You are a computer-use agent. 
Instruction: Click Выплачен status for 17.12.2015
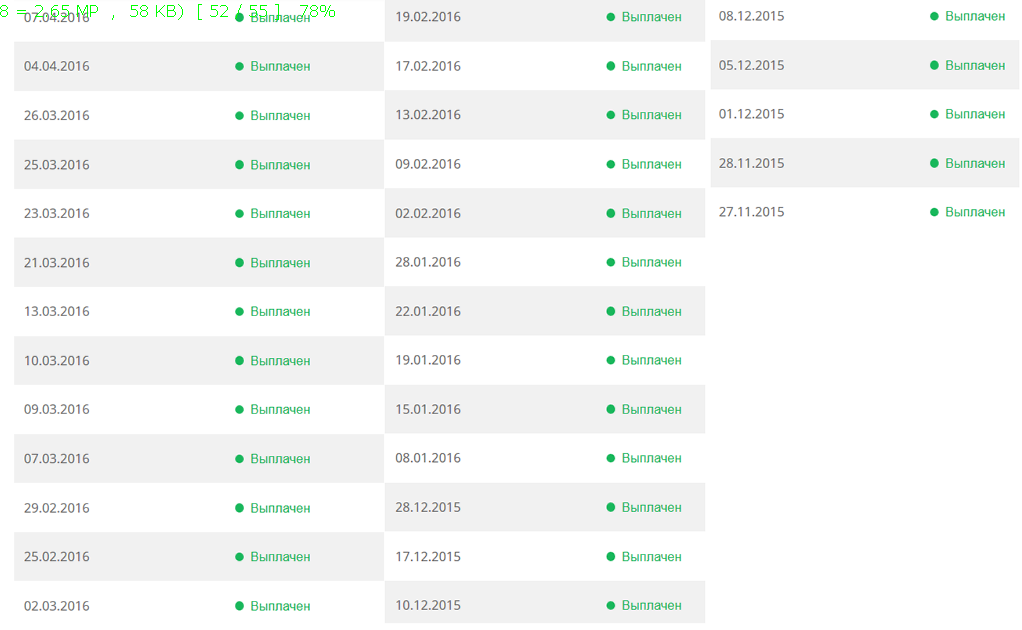(x=651, y=556)
